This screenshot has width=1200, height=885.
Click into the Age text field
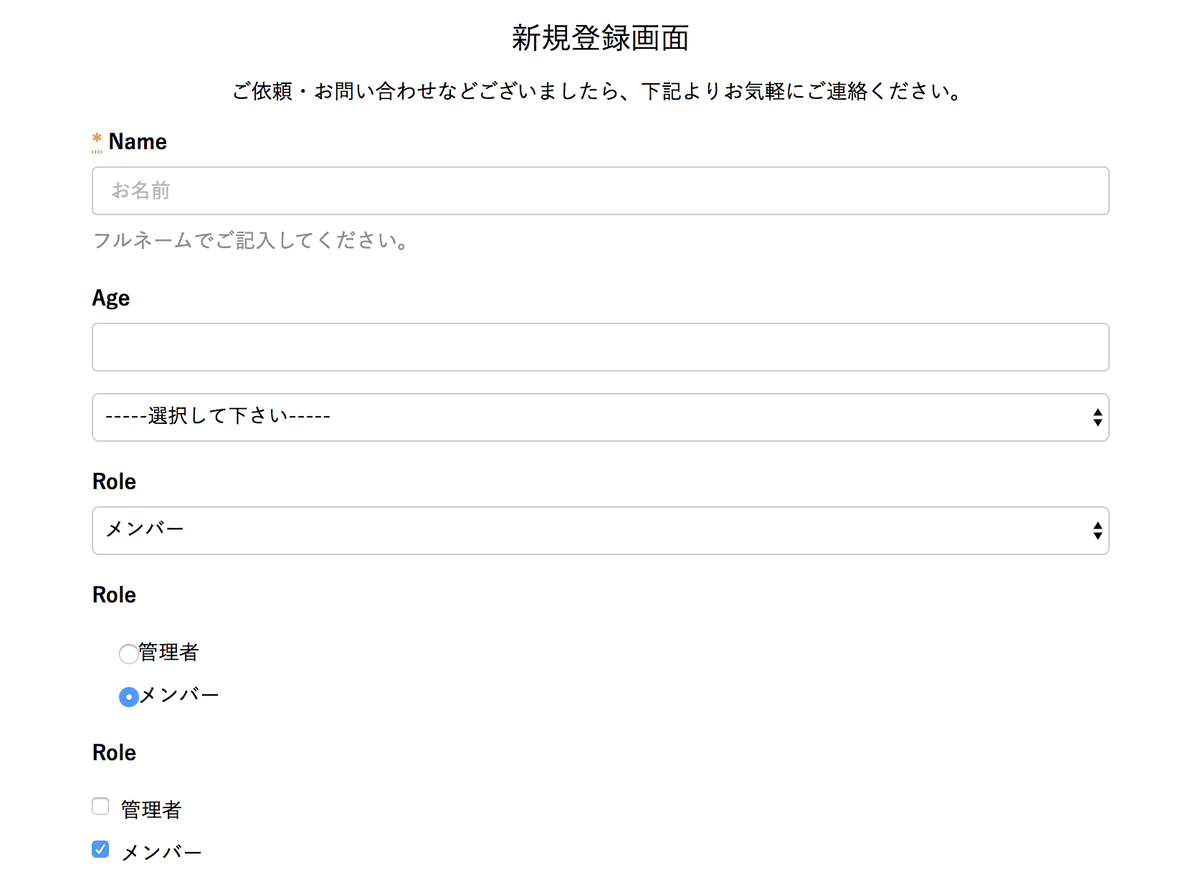click(x=600, y=346)
